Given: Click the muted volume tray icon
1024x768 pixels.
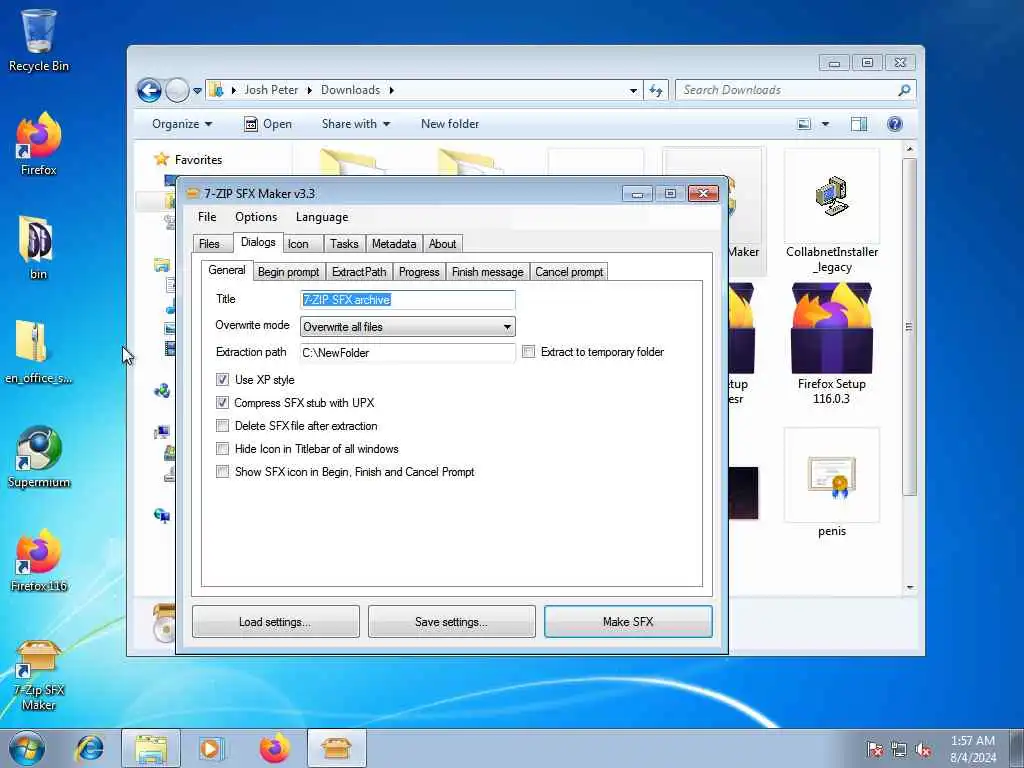Looking at the screenshot, I should tap(923, 750).
